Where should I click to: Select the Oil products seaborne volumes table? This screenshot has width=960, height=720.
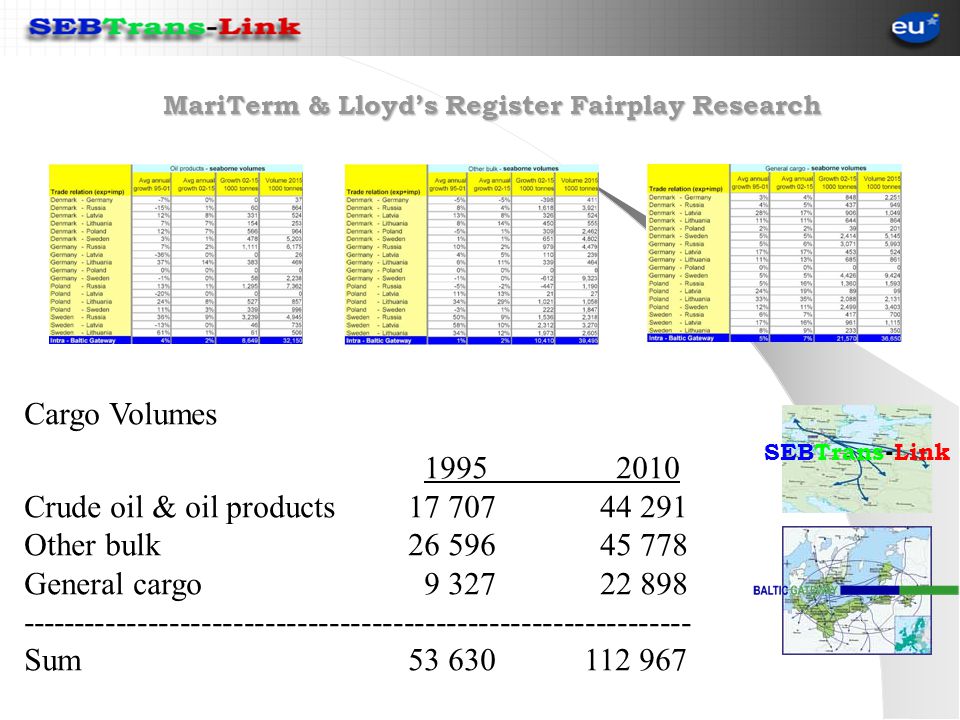pos(176,254)
